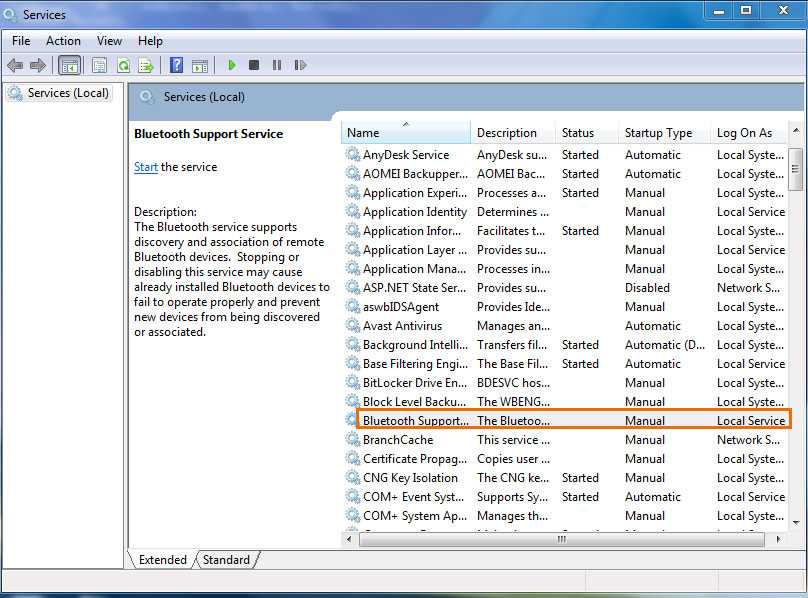Click the horizontal scrollbar under the services list

click(x=562, y=539)
